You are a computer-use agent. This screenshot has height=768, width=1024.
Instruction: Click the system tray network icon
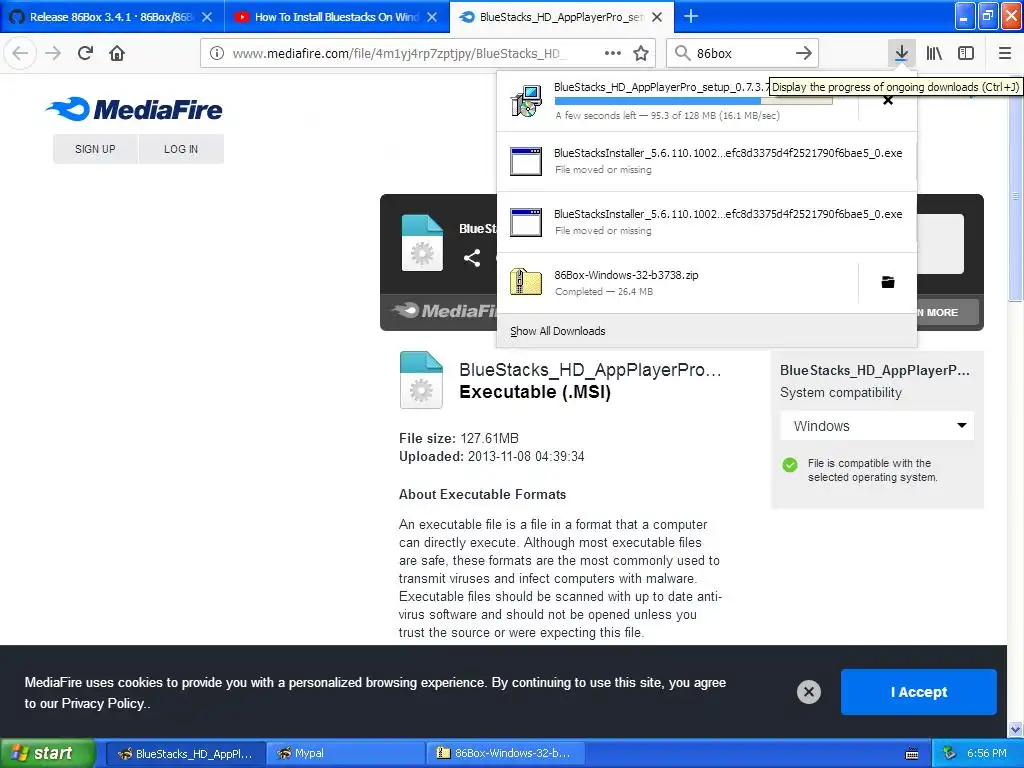point(950,753)
